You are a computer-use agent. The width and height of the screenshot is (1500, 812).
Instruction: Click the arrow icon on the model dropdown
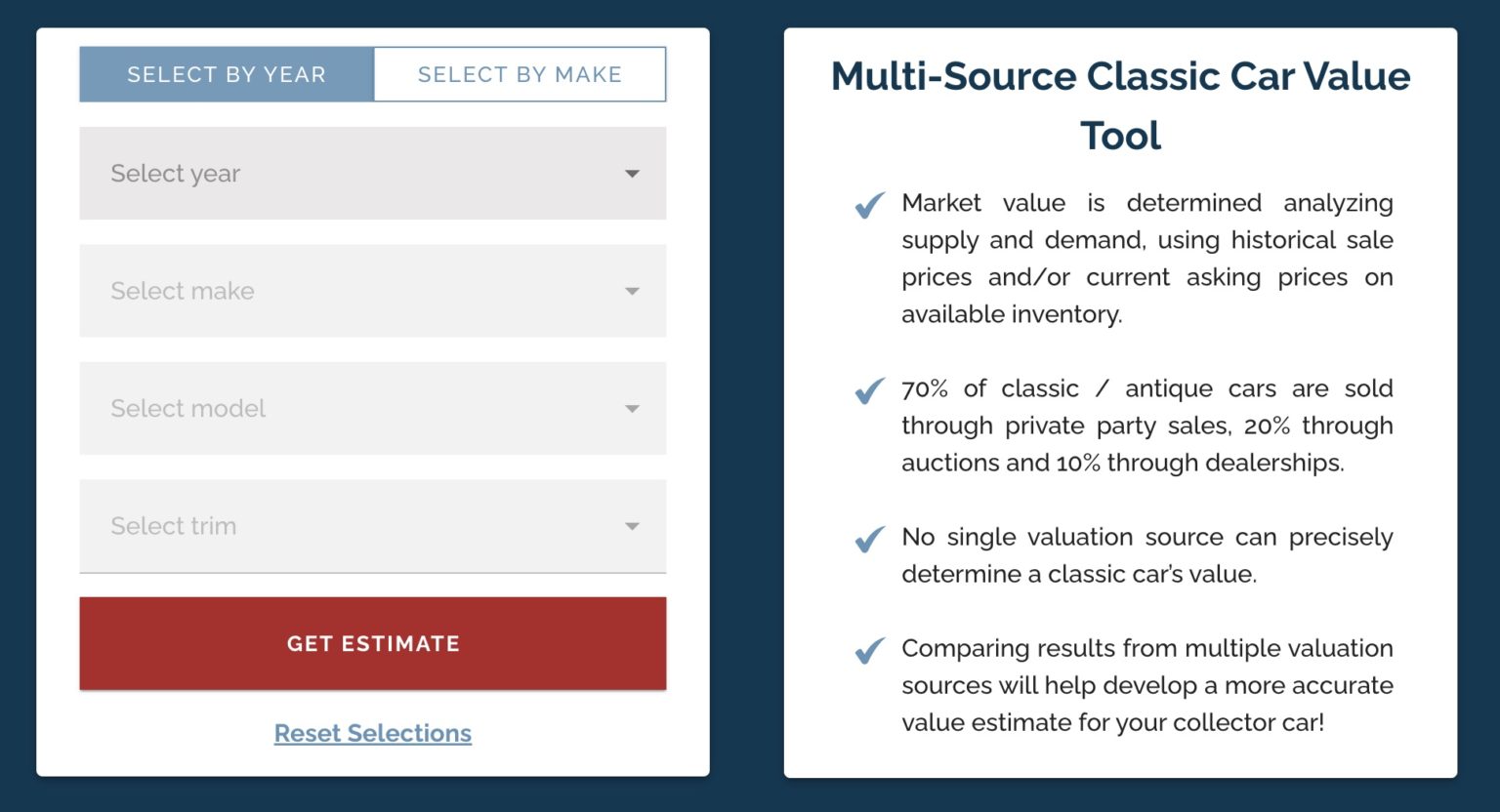click(633, 409)
